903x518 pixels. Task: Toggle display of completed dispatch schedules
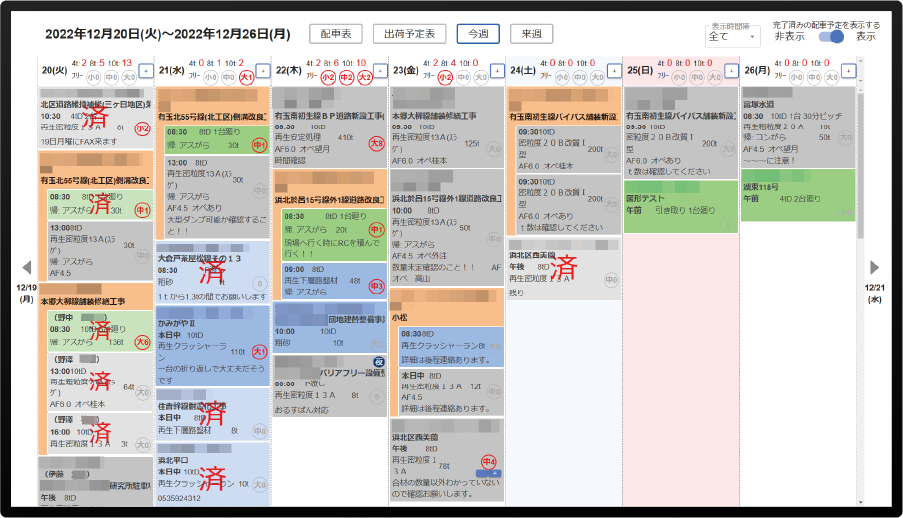tap(830, 37)
